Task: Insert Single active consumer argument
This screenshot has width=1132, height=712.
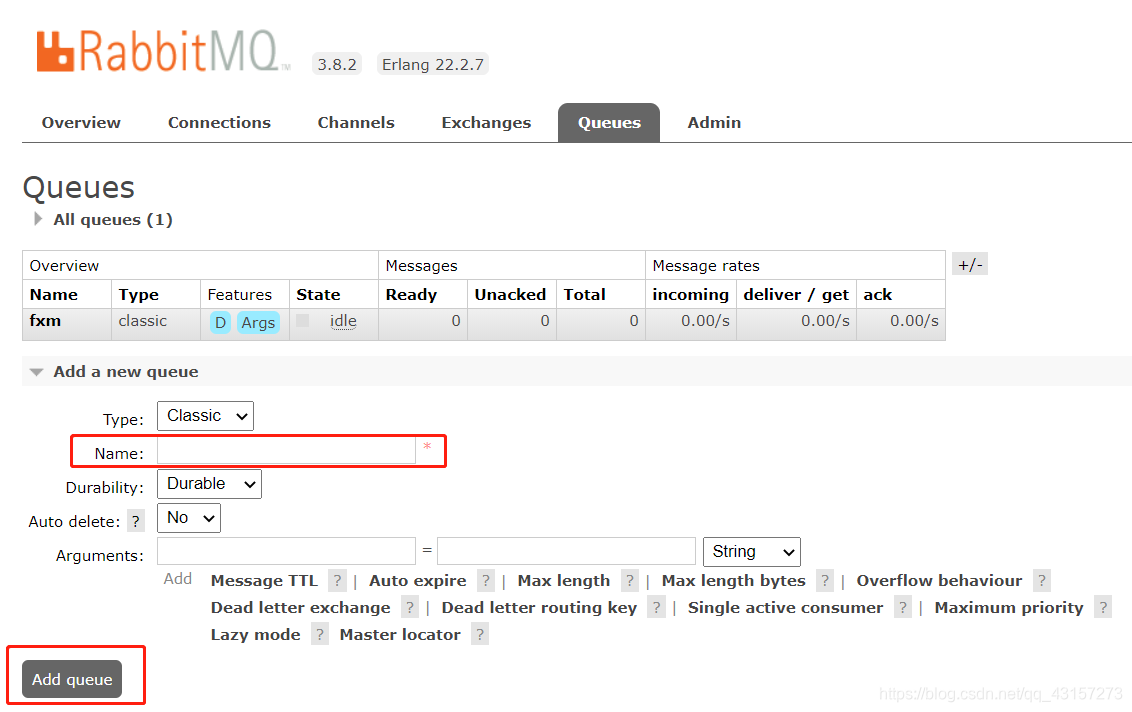Action: 785,607
